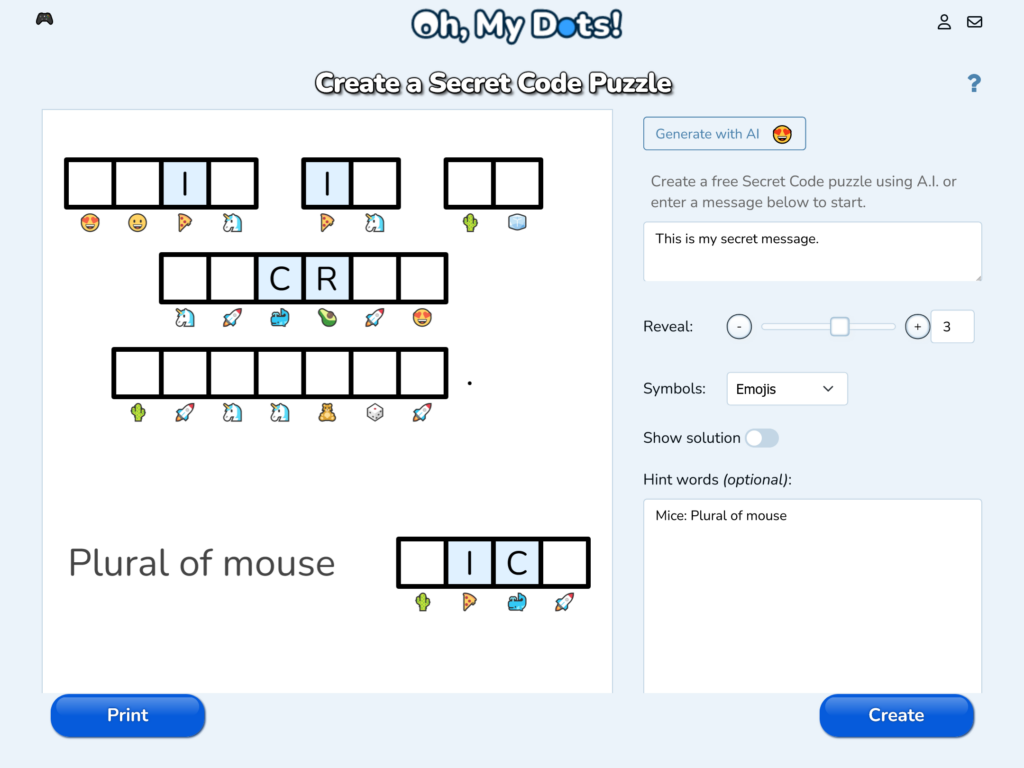Open the Symbols dropdown showing Emojis
1024x768 pixels.
tap(786, 388)
